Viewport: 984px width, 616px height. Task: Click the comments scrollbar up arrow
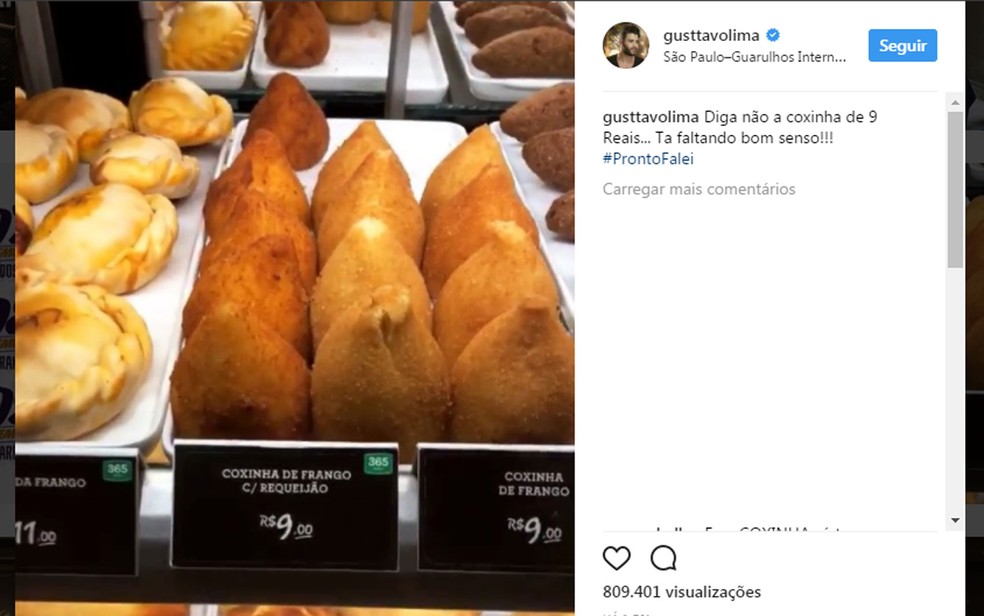tap(955, 102)
